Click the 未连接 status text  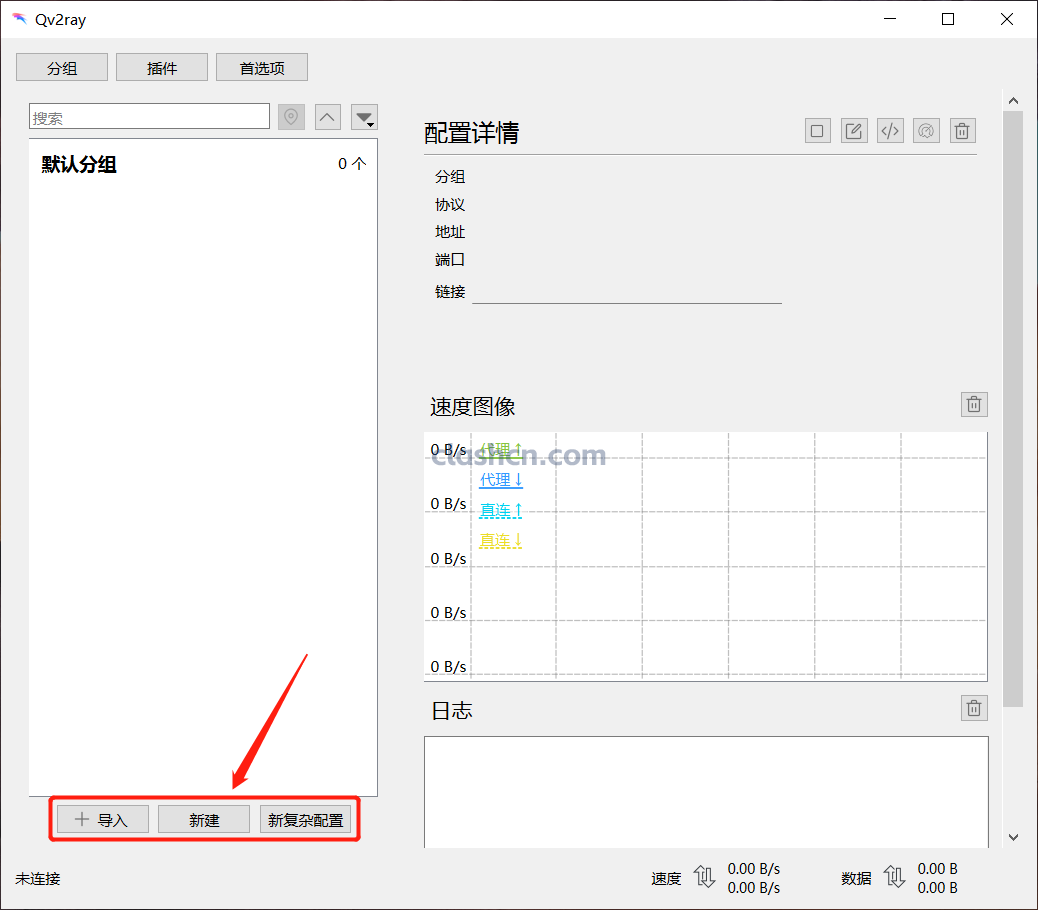click(38, 878)
